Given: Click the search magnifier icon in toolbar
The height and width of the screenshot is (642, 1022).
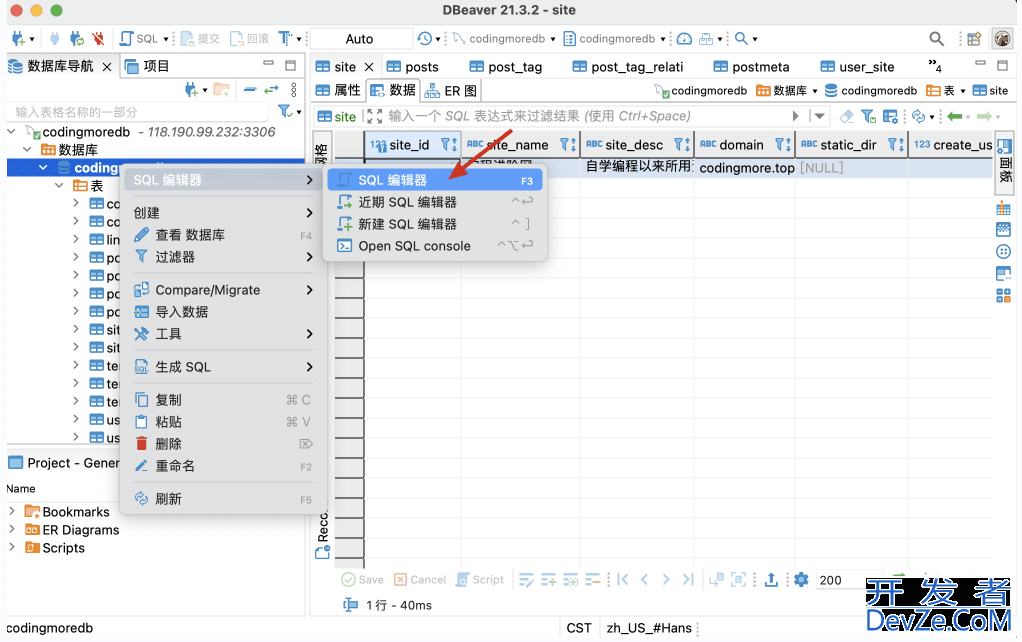Looking at the screenshot, I should point(936,39).
